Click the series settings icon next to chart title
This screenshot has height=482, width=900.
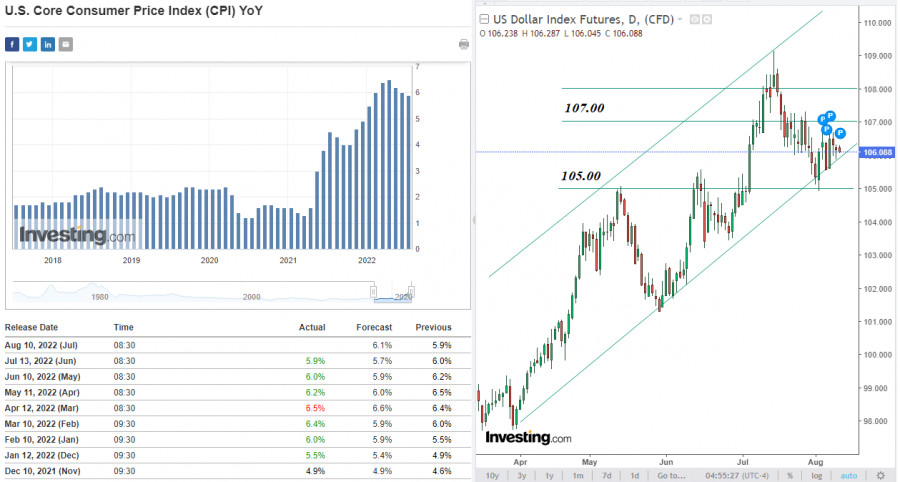(x=707, y=19)
